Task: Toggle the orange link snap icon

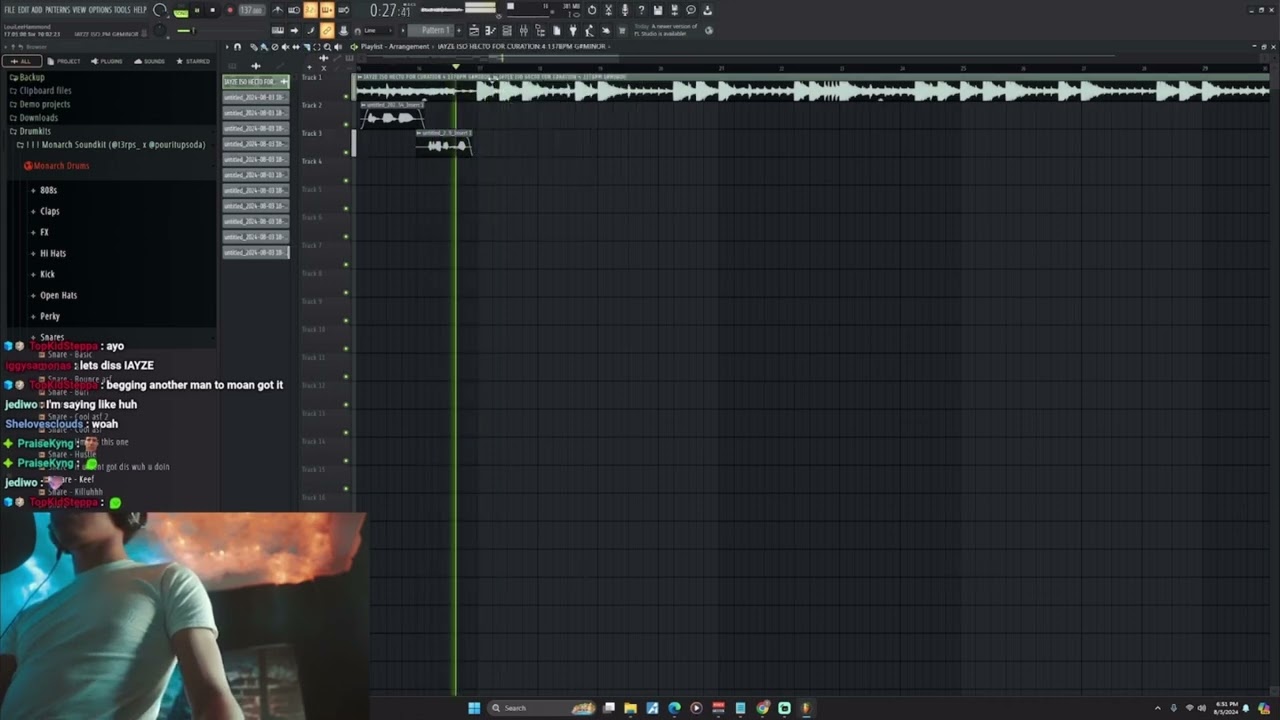Action: pos(327,31)
